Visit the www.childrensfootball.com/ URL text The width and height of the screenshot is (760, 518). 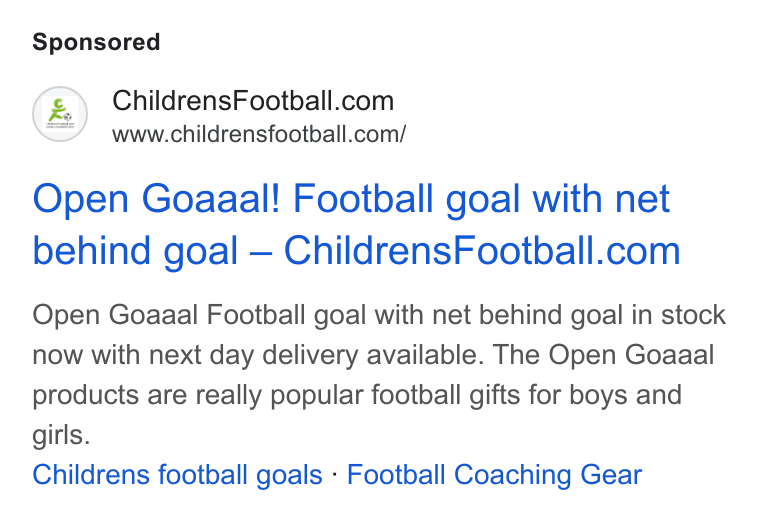click(259, 134)
